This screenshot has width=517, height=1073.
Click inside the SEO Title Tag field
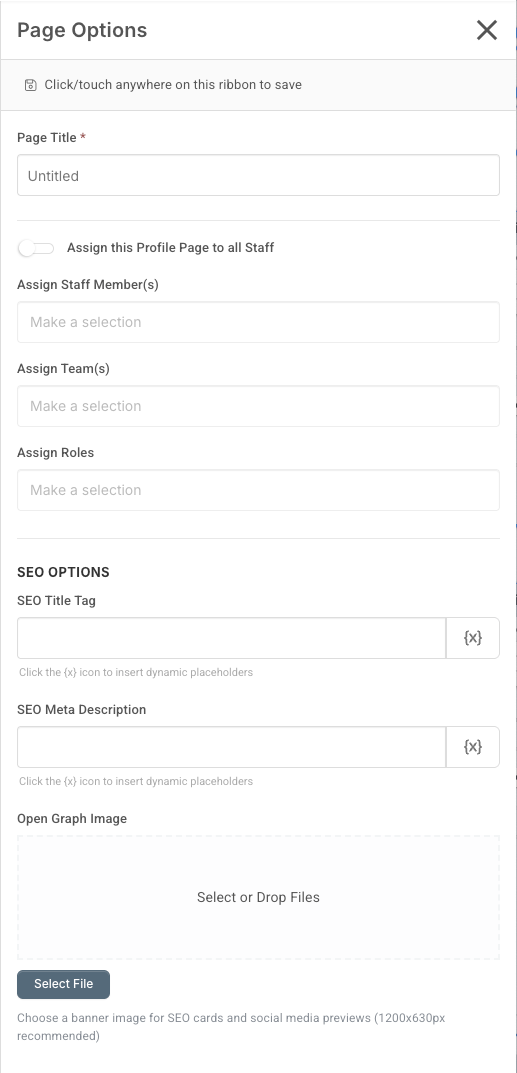tap(232, 638)
